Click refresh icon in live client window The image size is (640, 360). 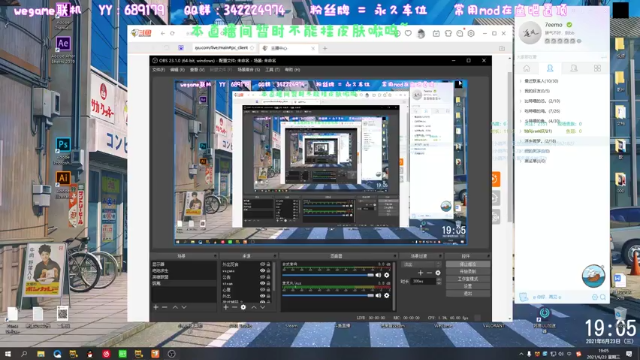(x=172, y=33)
